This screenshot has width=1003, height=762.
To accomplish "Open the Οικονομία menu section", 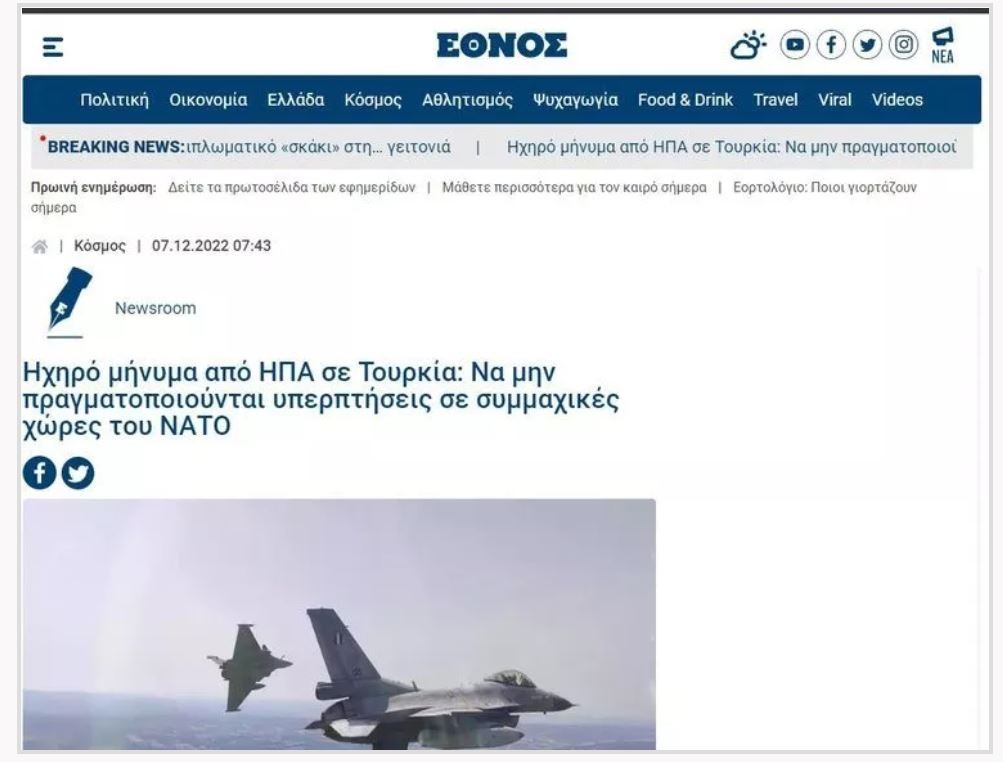I will 208,100.
